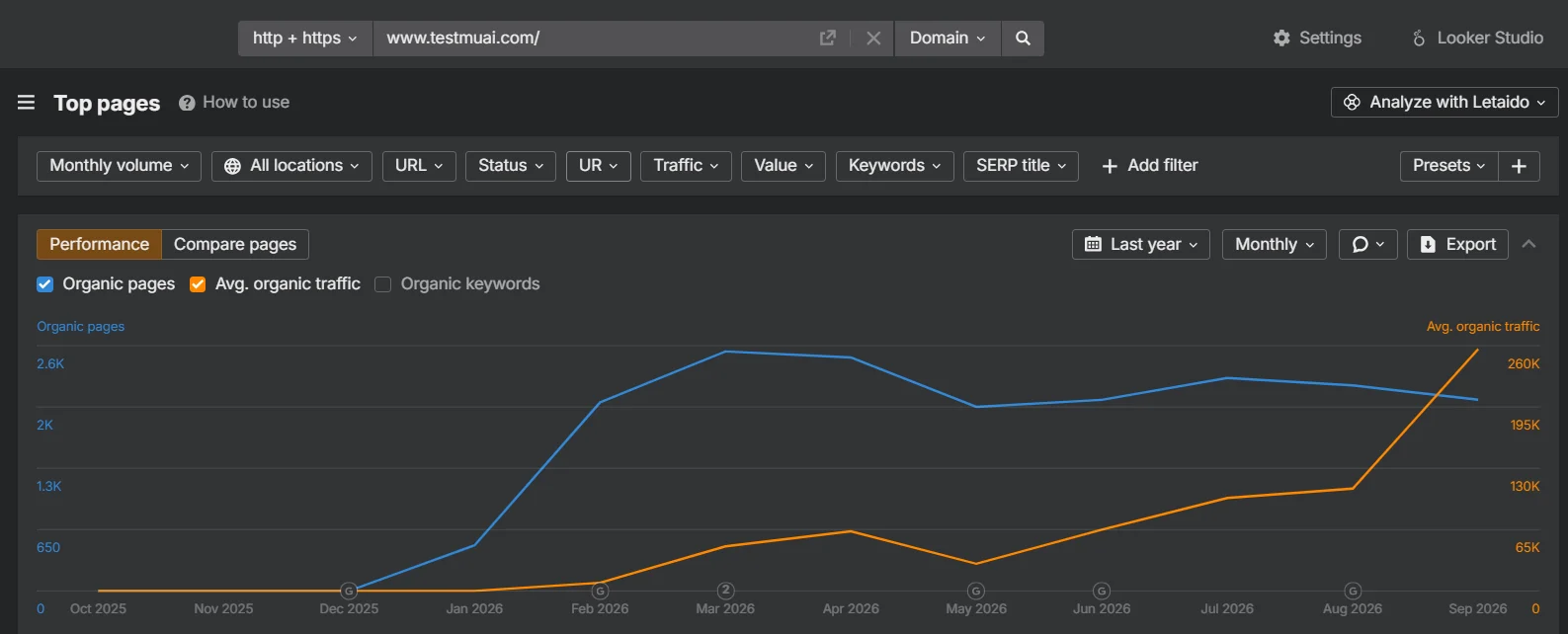Image resolution: width=1568 pixels, height=634 pixels.
Task: Open the Keywords filter dropdown
Action: (x=894, y=166)
